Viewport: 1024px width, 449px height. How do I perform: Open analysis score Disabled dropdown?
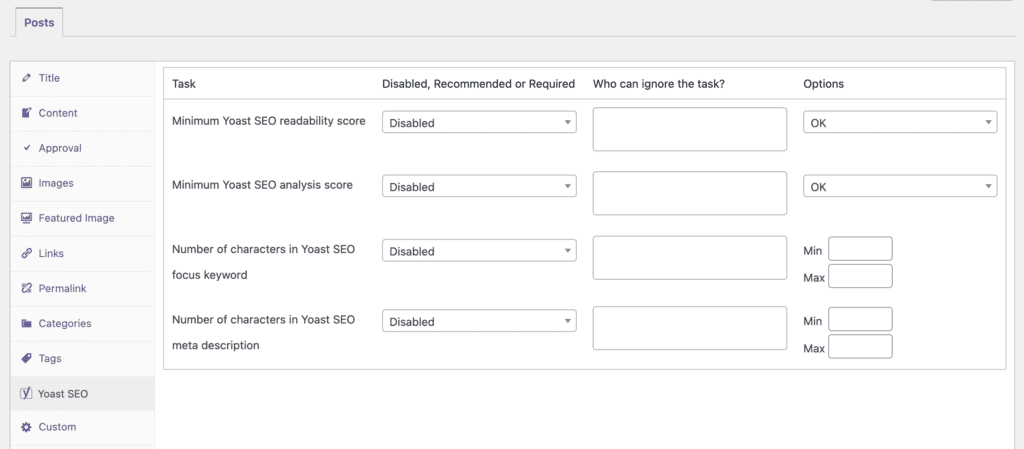pyautogui.click(x=479, y=187)
